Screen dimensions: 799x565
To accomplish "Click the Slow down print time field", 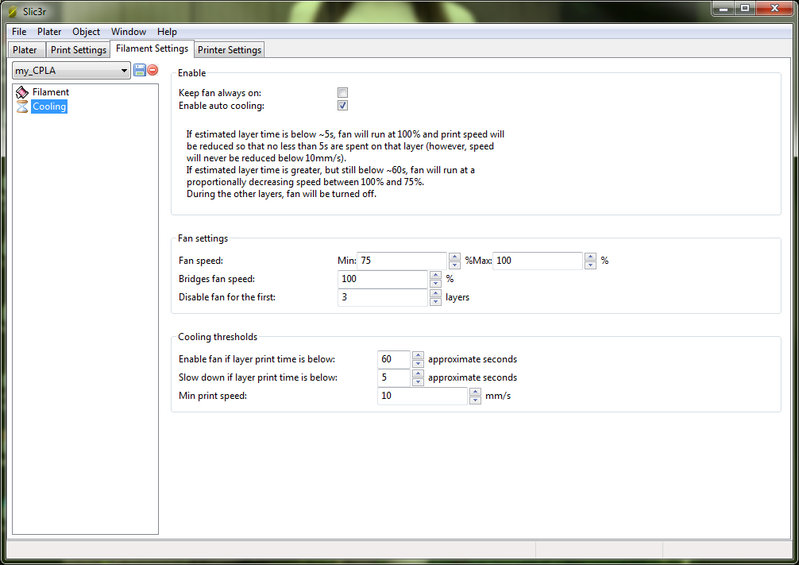I will click(x=394, y=378).
